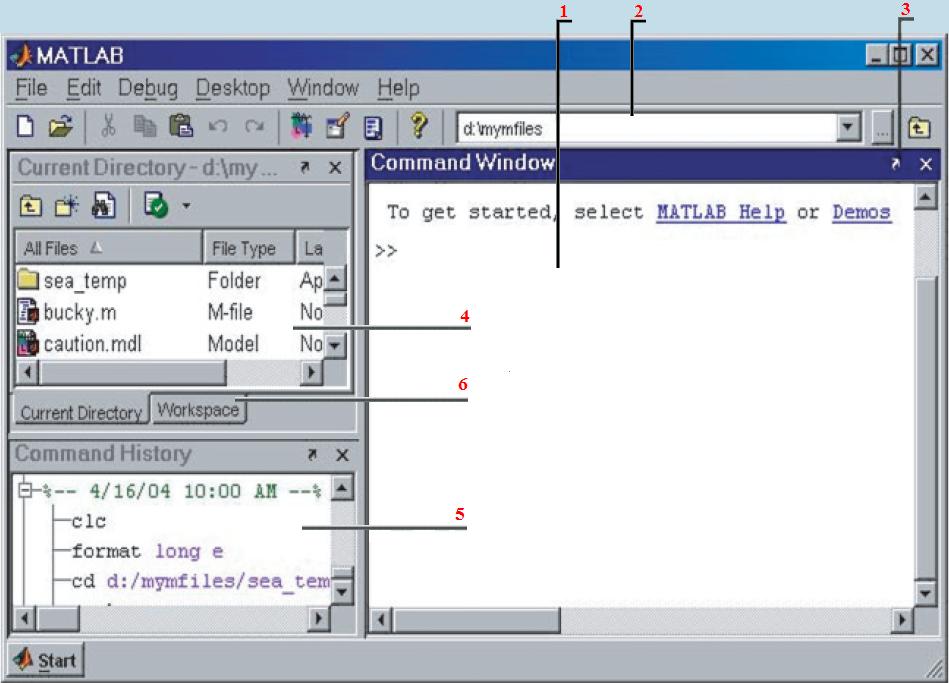Follow the MATLAB Help link

[721, 213]
